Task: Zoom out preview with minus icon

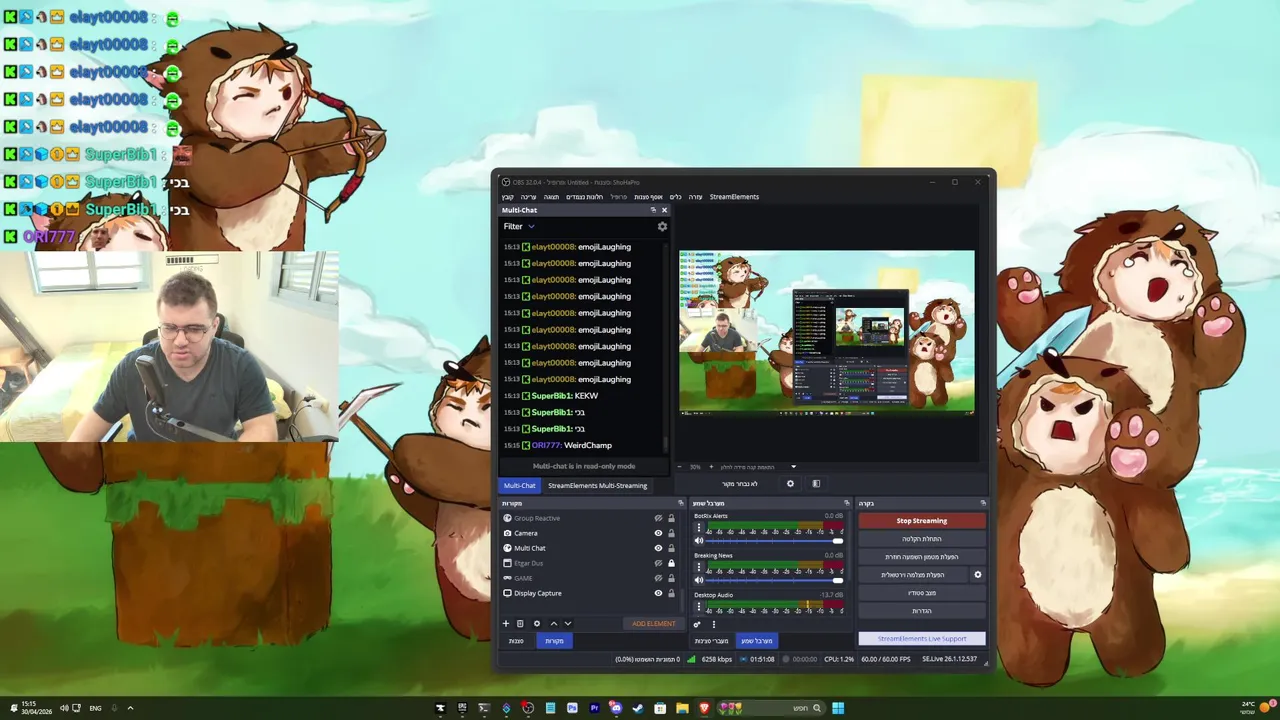Action: click(680, 467)
